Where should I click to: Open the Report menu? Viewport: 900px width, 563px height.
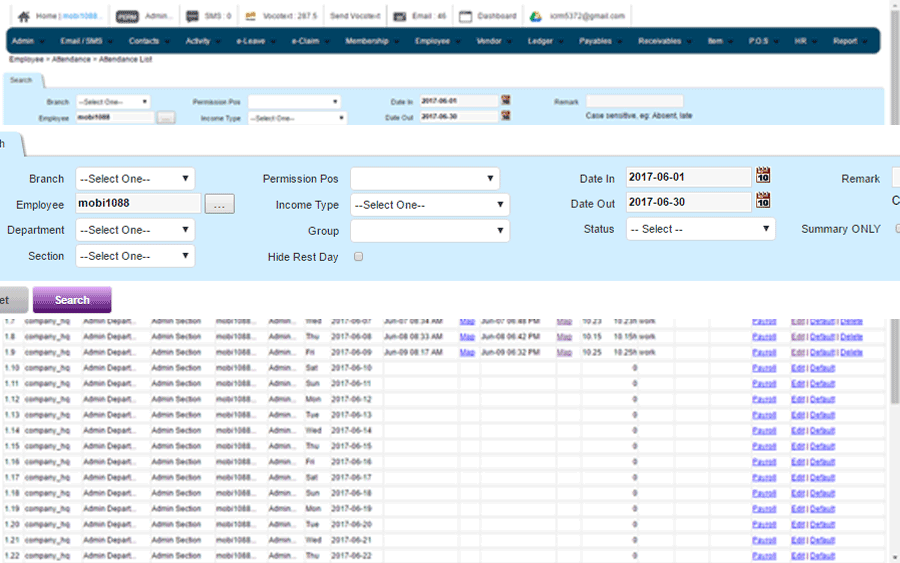(x=850, y=41)
